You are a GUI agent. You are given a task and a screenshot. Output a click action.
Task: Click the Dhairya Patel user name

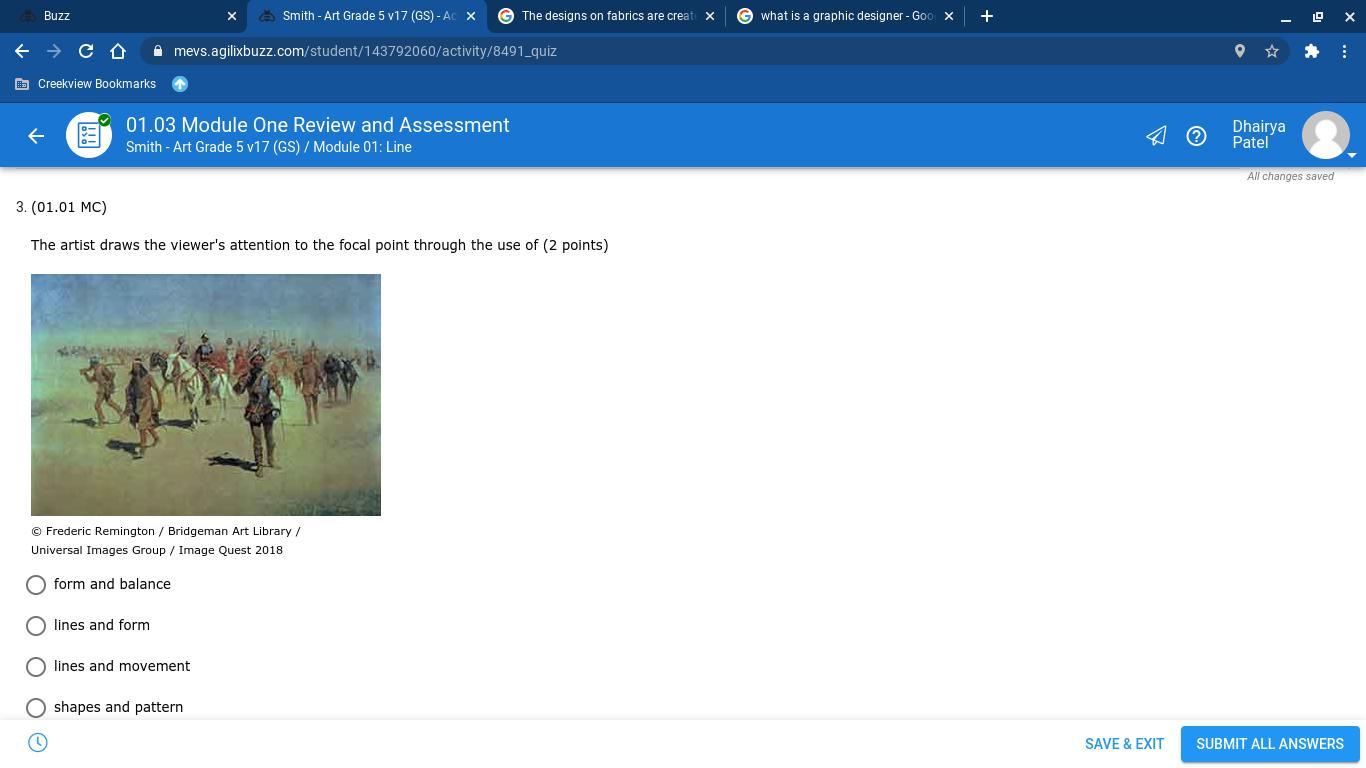[1259, 134]
